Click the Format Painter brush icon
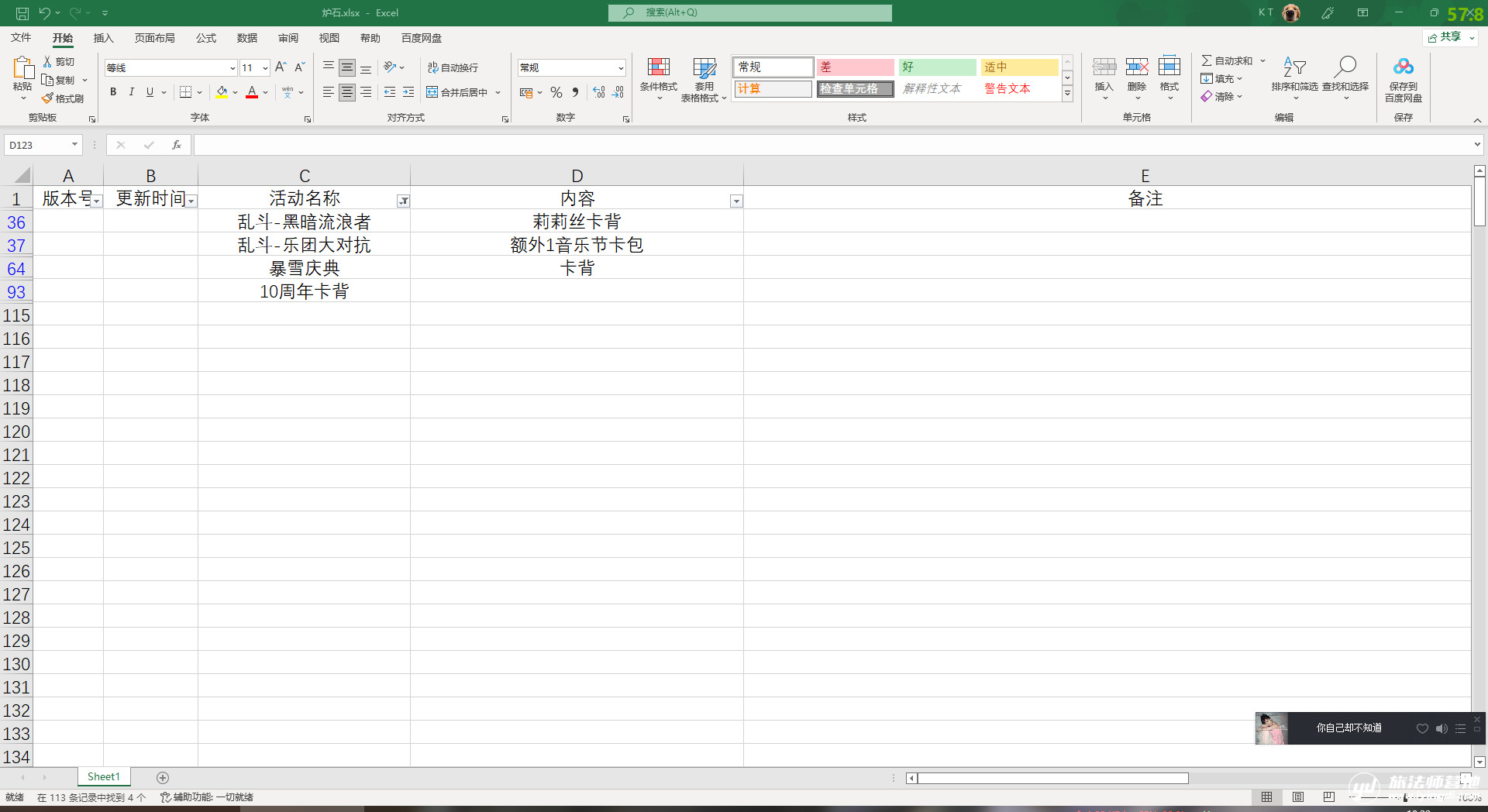 pos(48,98)
